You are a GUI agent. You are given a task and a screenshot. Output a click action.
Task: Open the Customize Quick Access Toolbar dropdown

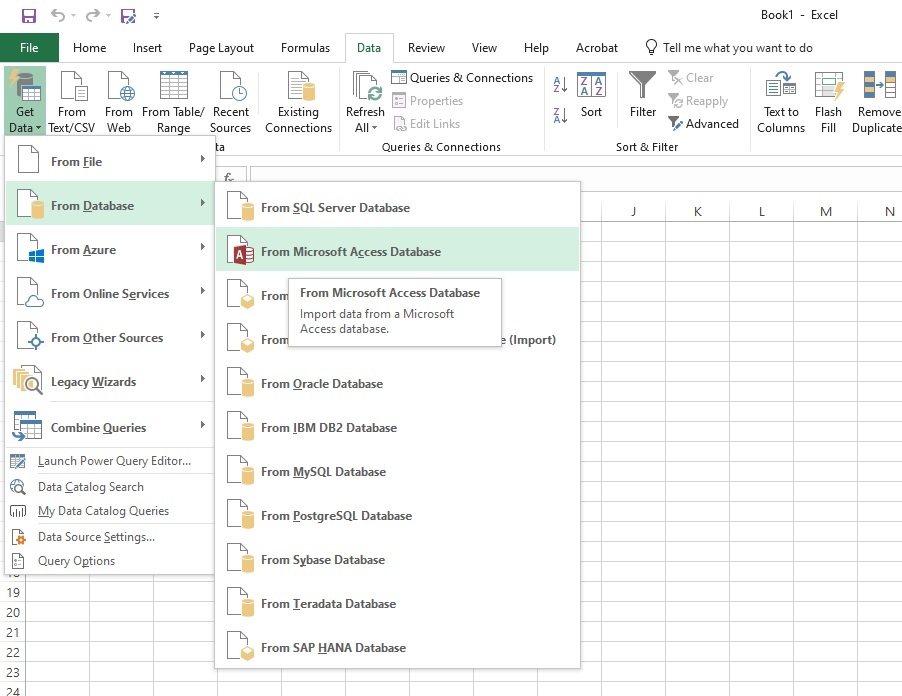pos(156,16)
